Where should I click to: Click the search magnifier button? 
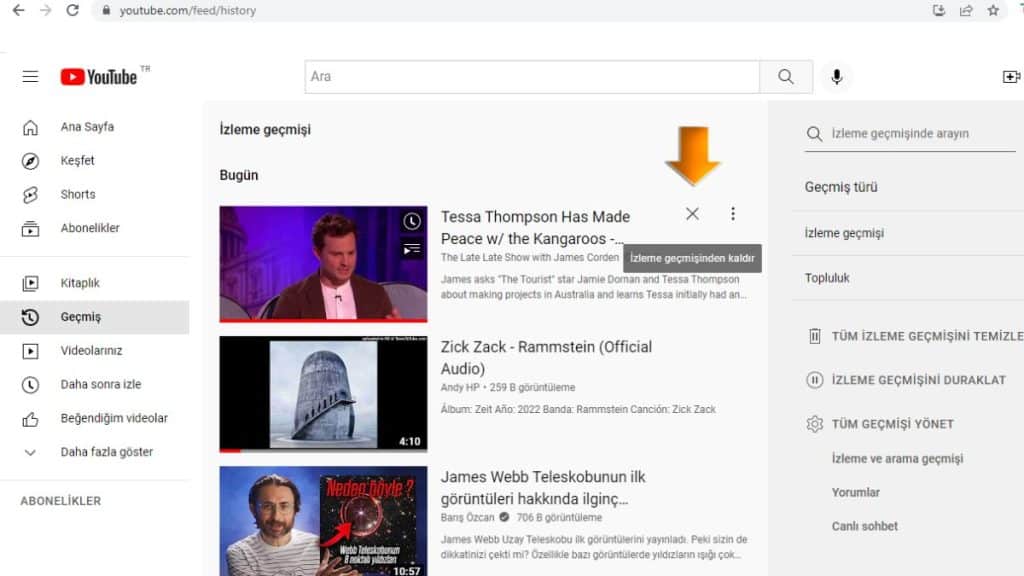786,76
